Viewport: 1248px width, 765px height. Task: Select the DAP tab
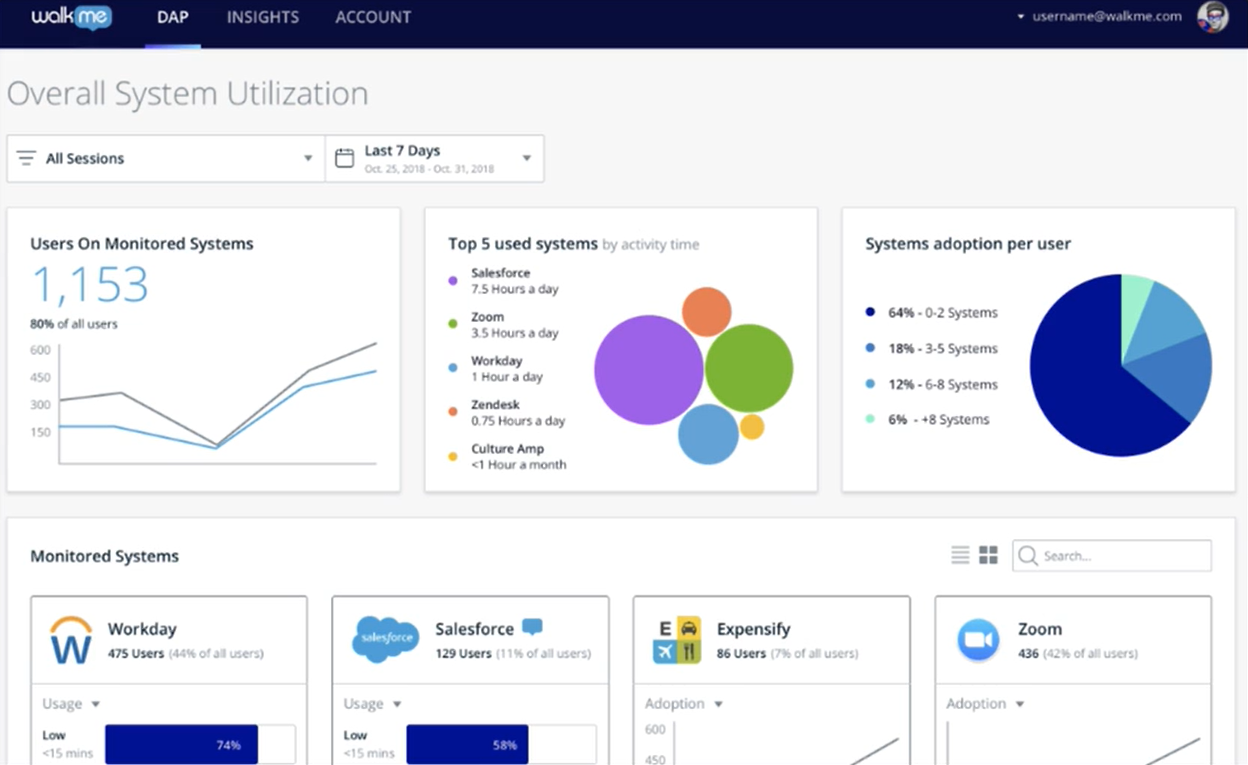coord(173,17)
